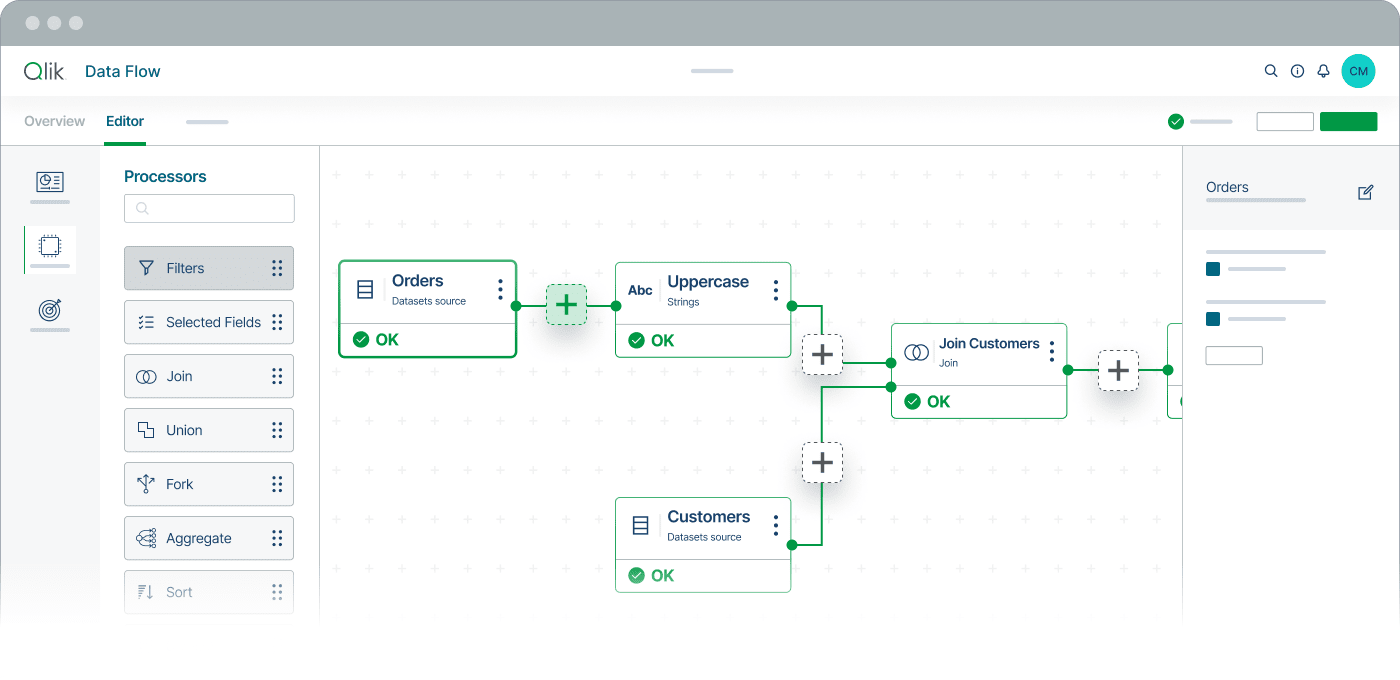Click the solid green button in toolbar
The image size is (1400, 680).
1348,122
